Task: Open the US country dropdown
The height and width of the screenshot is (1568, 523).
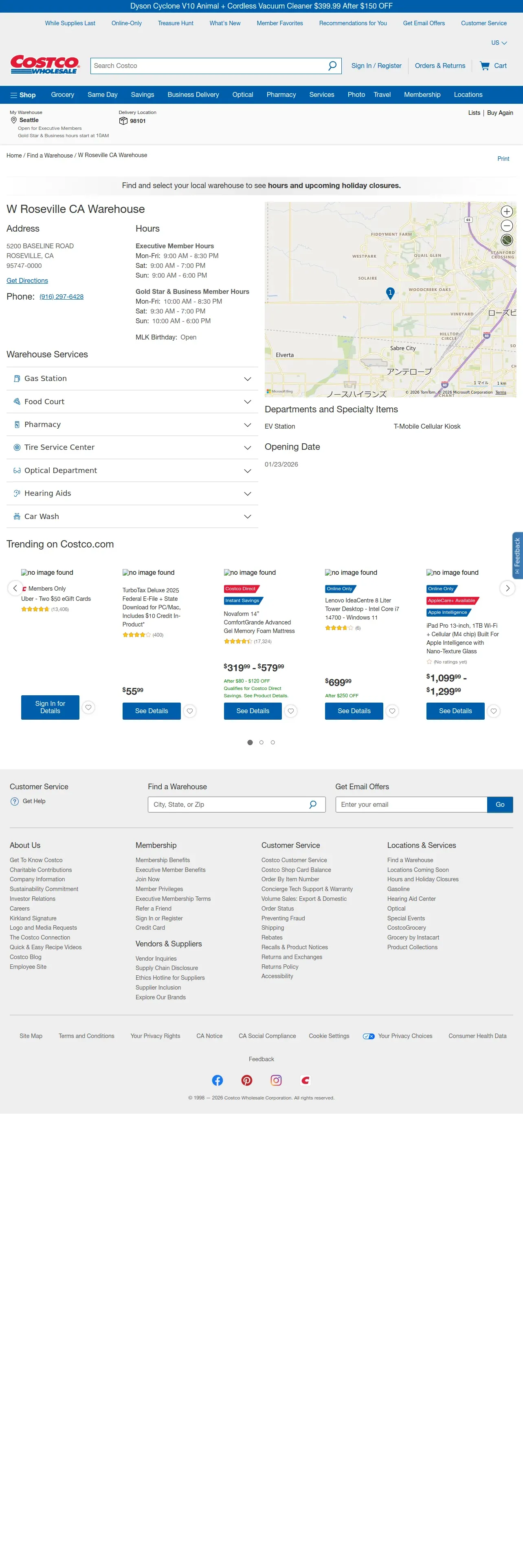Action: point(499,43)
